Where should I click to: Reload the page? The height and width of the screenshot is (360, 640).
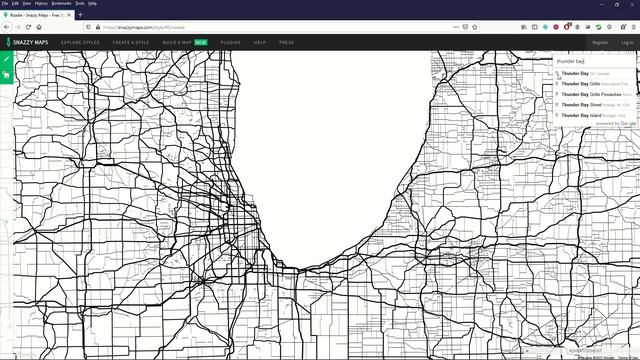[x=28, y=27]
